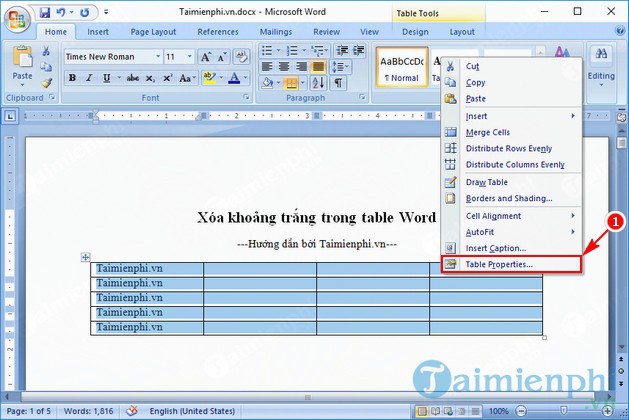629x420 pixels.
Task: Open the Page Layout tab
Action: click(x=153, y=32)
